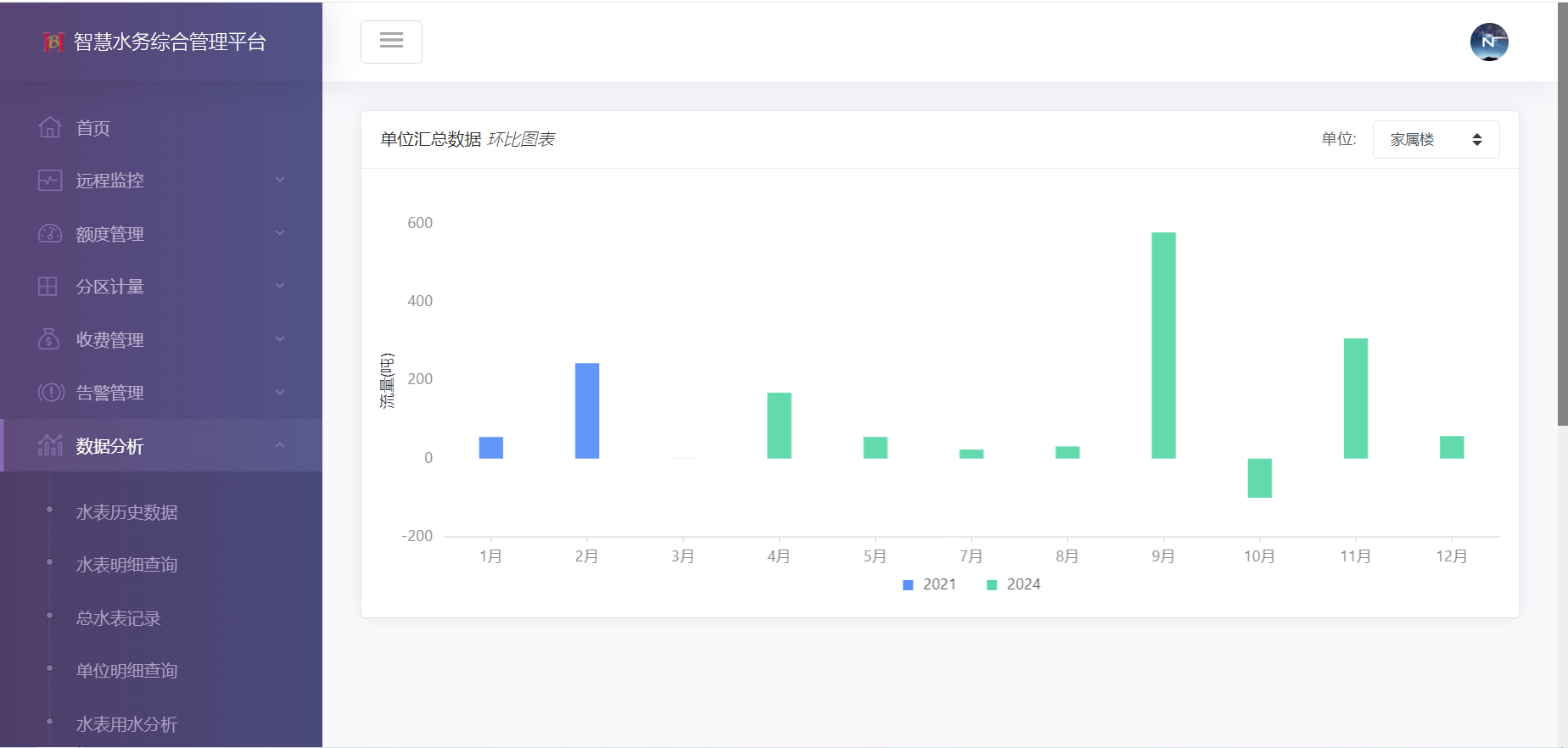Screen dimensions: 1568x748
Task: Click the quota management gauge icon
Action: (x=49, y=233)
